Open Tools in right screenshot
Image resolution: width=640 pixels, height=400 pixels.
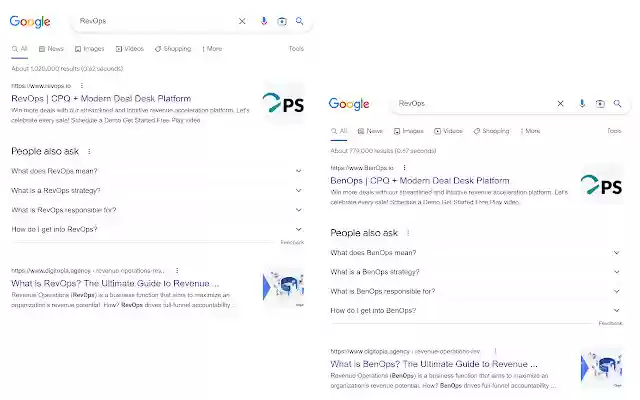[614, 131]
